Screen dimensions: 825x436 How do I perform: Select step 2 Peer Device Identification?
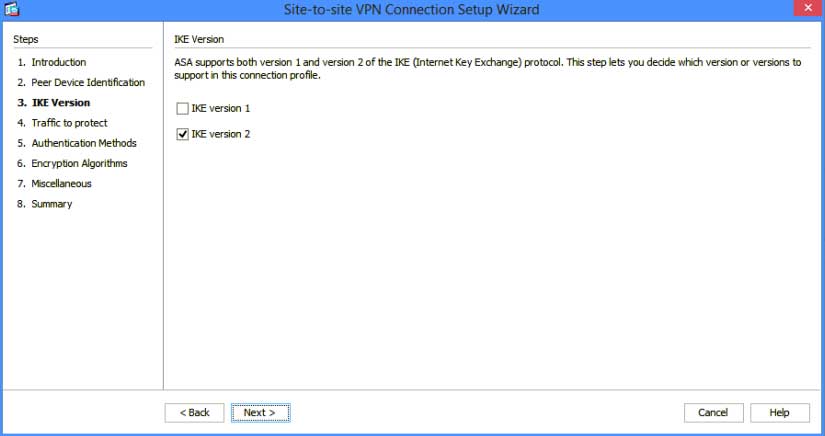click(x=81, y=83)
